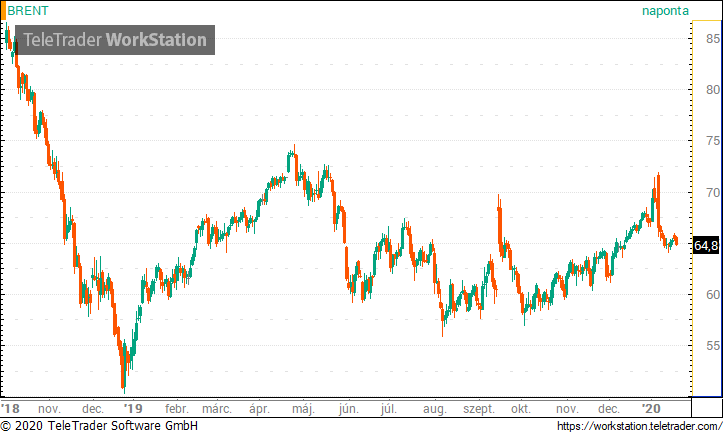Click the 'dec.' label before '19

(93, 409)
